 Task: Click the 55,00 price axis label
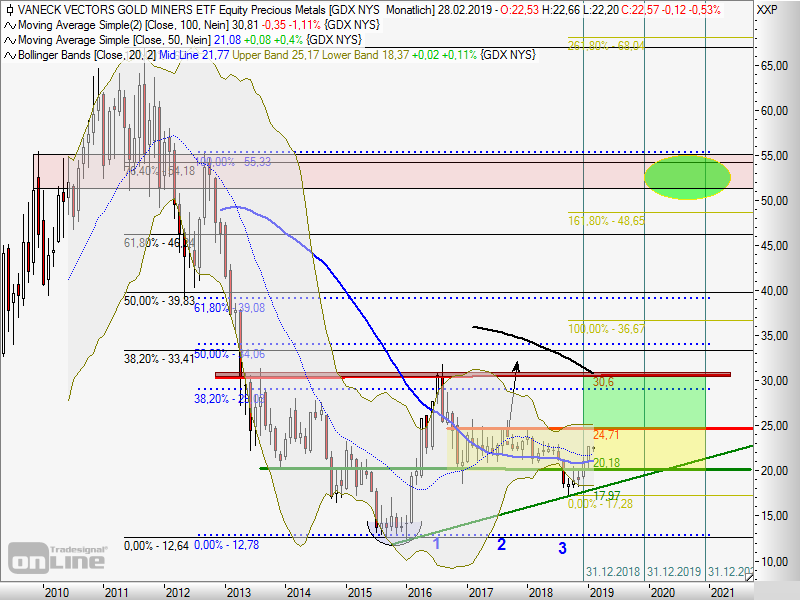pos(774,156)
